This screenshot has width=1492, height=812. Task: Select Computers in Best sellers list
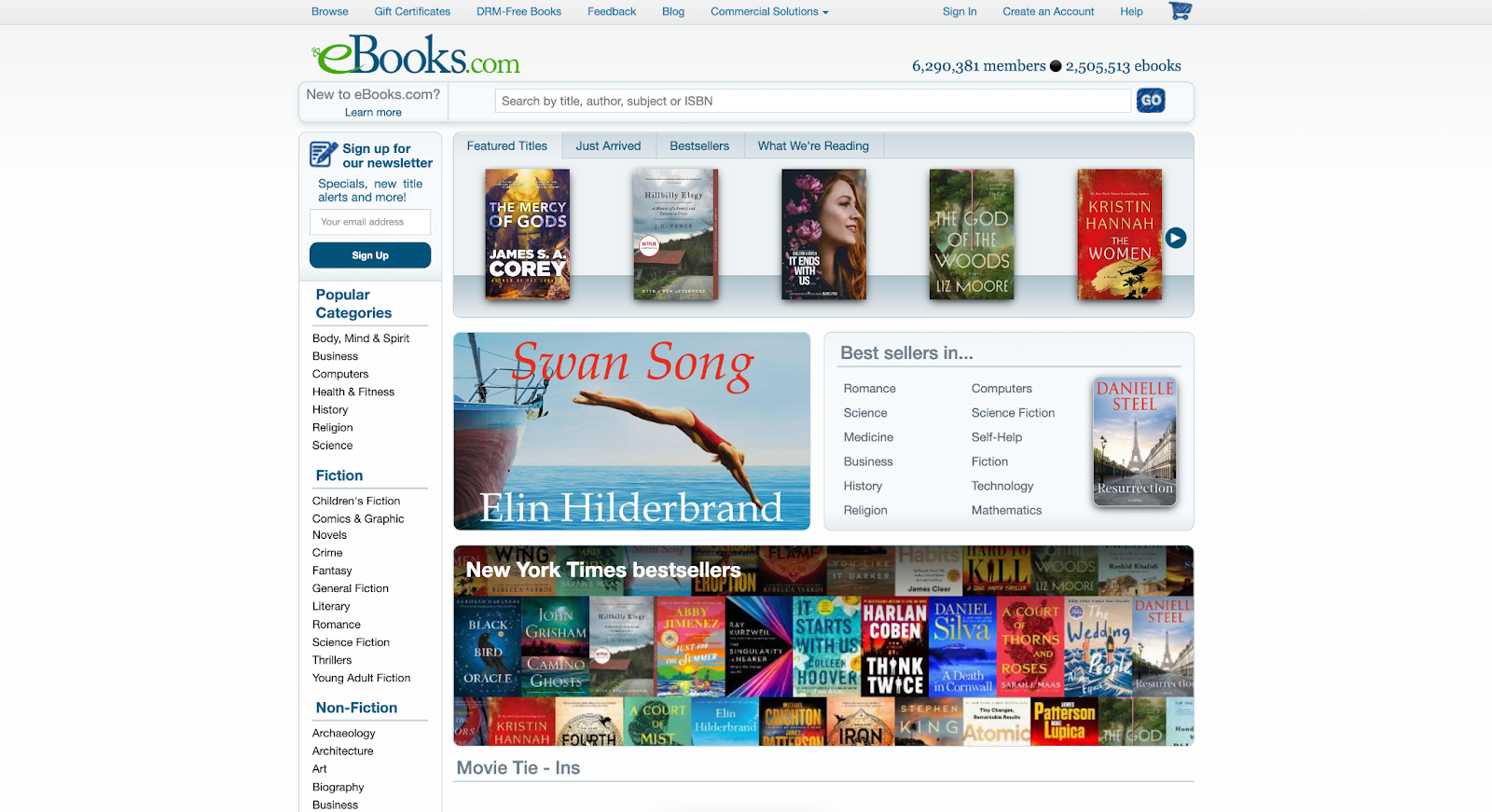(x=1002, y=389)
